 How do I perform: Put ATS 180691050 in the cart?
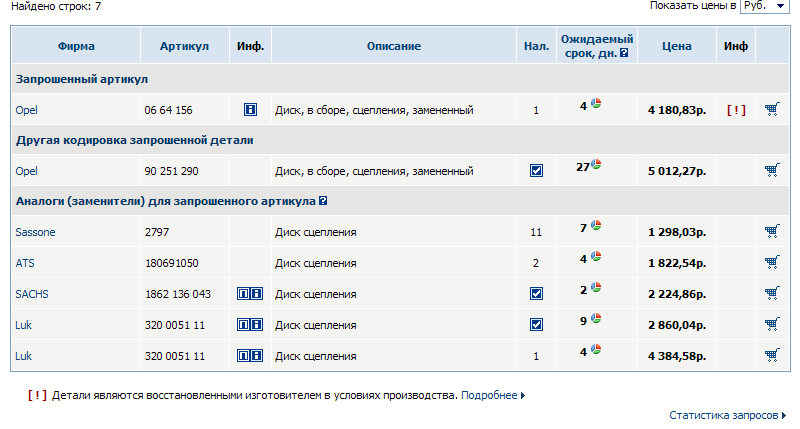point(771,263)
